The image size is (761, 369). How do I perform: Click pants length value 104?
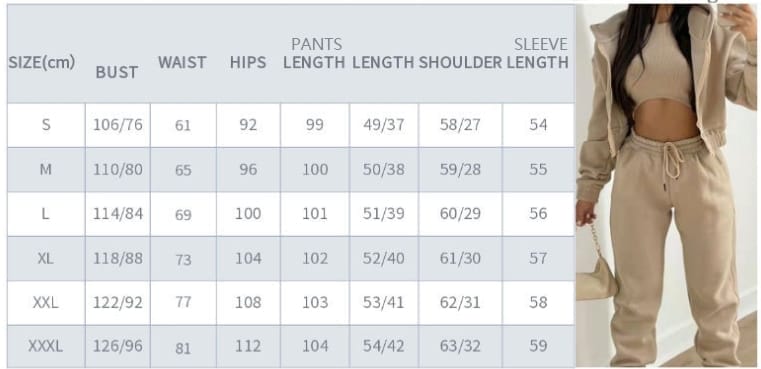(x=315, y=346)
